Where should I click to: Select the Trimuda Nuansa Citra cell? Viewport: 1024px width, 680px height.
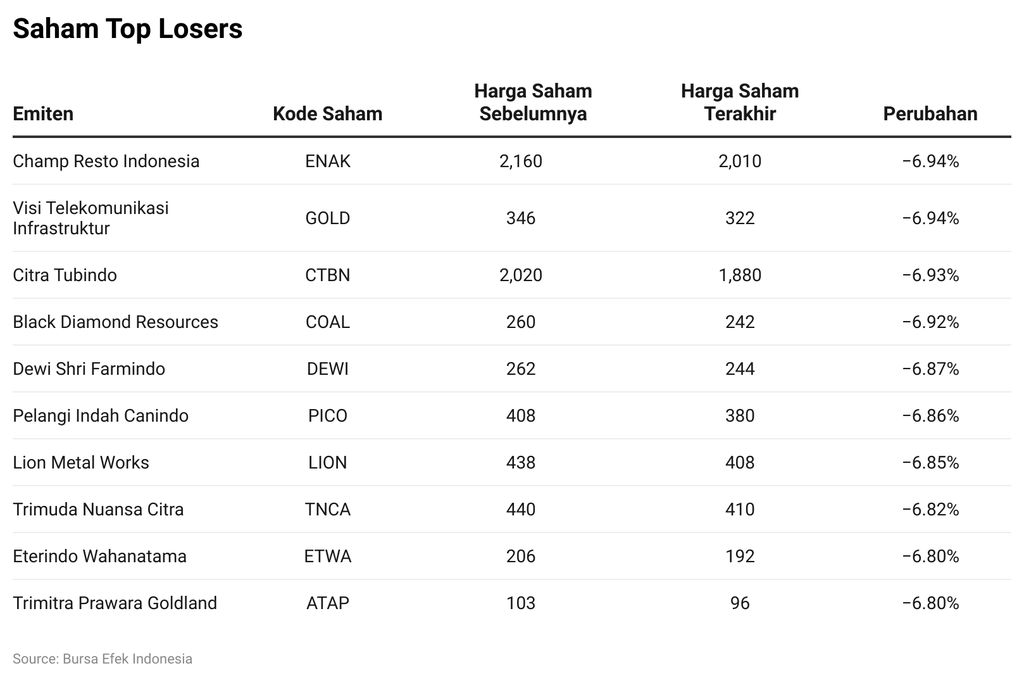pyautogui.click(x=98, y=510)
